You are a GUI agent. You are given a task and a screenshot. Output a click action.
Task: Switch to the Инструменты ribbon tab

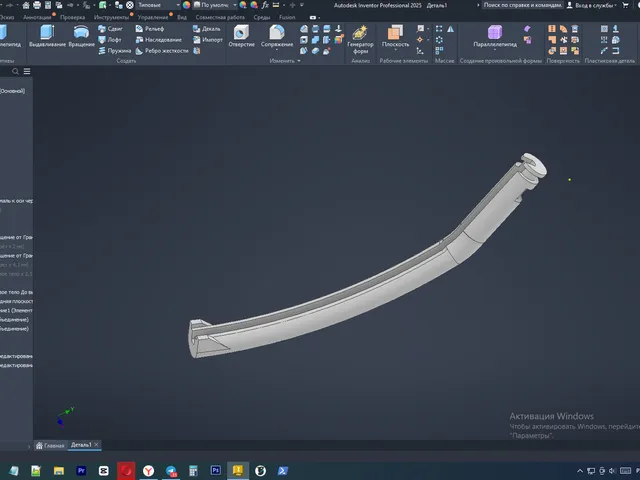pyautogui.click(x=111, y=17)
